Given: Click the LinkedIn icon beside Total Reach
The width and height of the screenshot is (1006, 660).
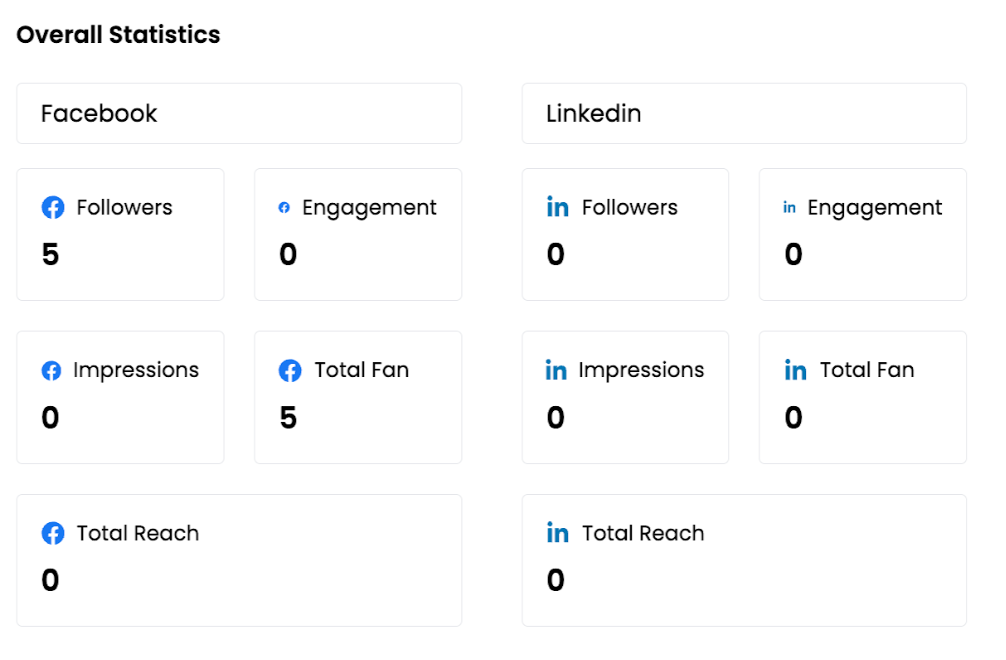Looking at the screenshot, I should coord(558,534).
